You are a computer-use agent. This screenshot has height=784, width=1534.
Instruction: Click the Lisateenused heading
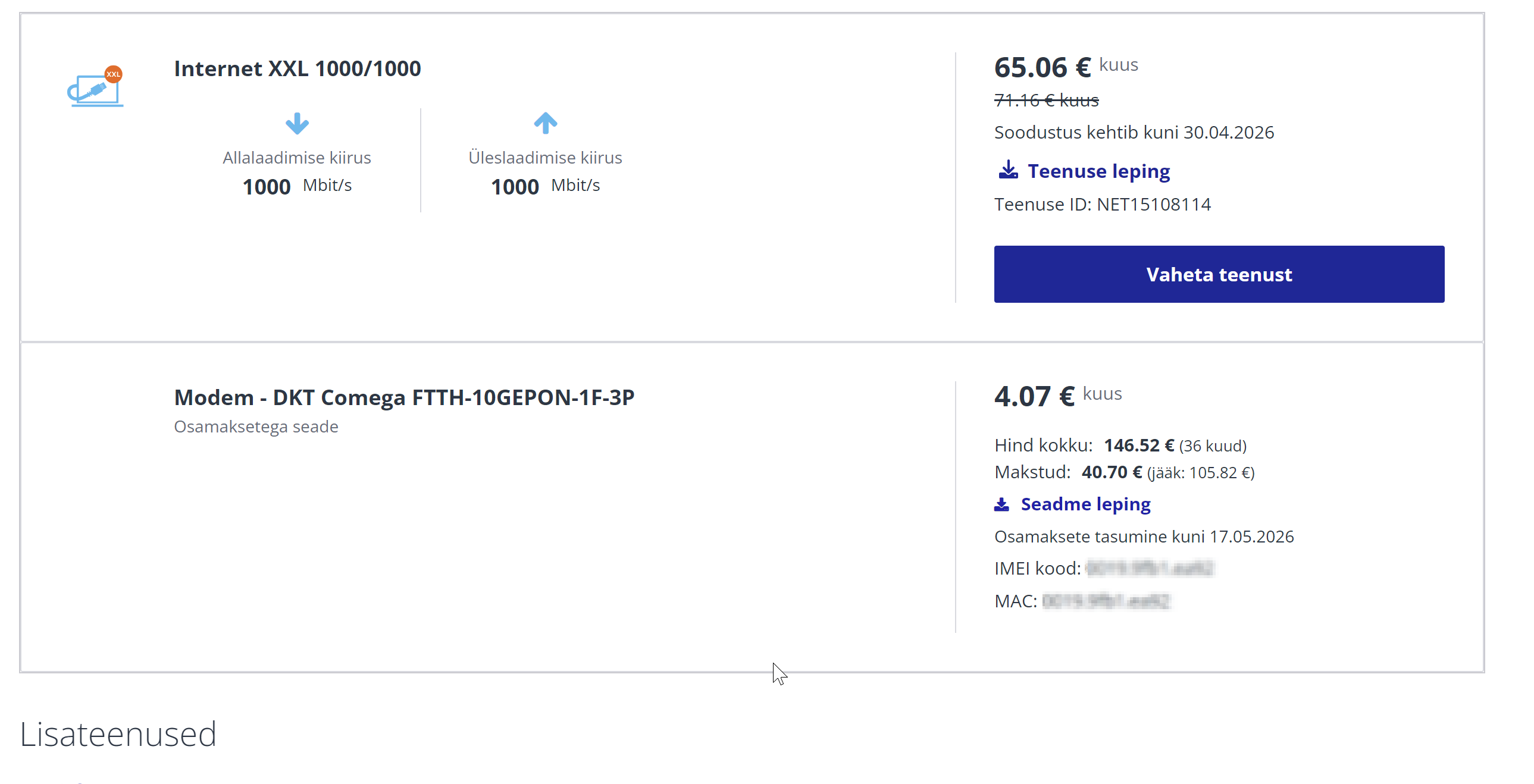point(118,734)
